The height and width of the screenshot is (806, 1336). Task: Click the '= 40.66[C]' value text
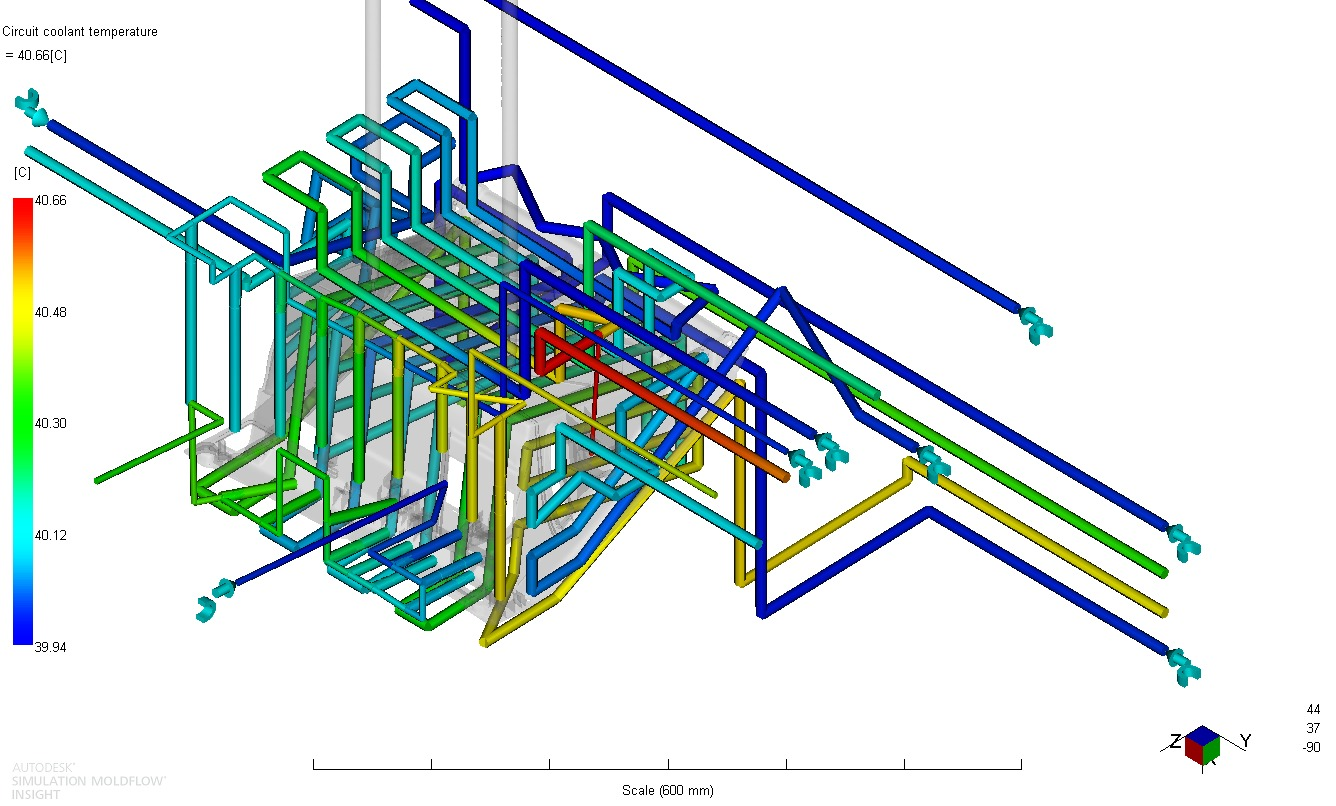coord(36,55)
